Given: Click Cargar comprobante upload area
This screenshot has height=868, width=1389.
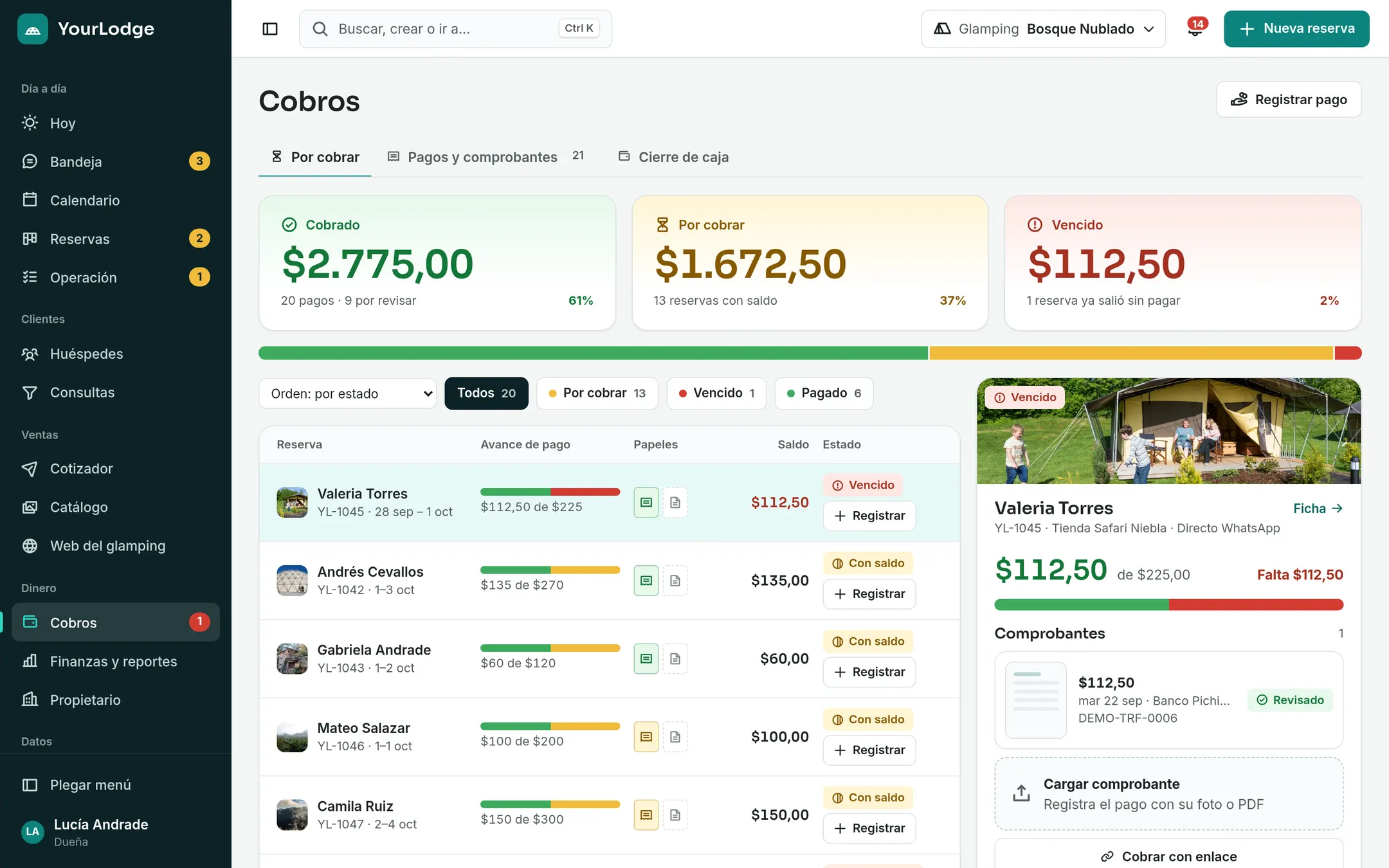Looking at the screenshot, I should click(x=1168, y=794).
